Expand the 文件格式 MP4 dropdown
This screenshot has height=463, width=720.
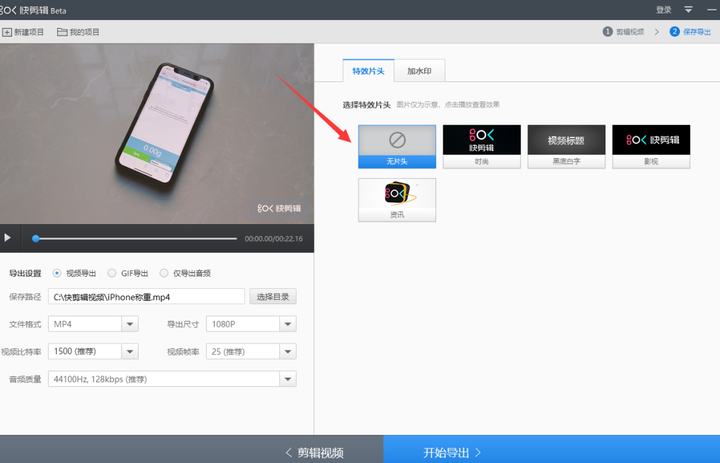(130, 324)
